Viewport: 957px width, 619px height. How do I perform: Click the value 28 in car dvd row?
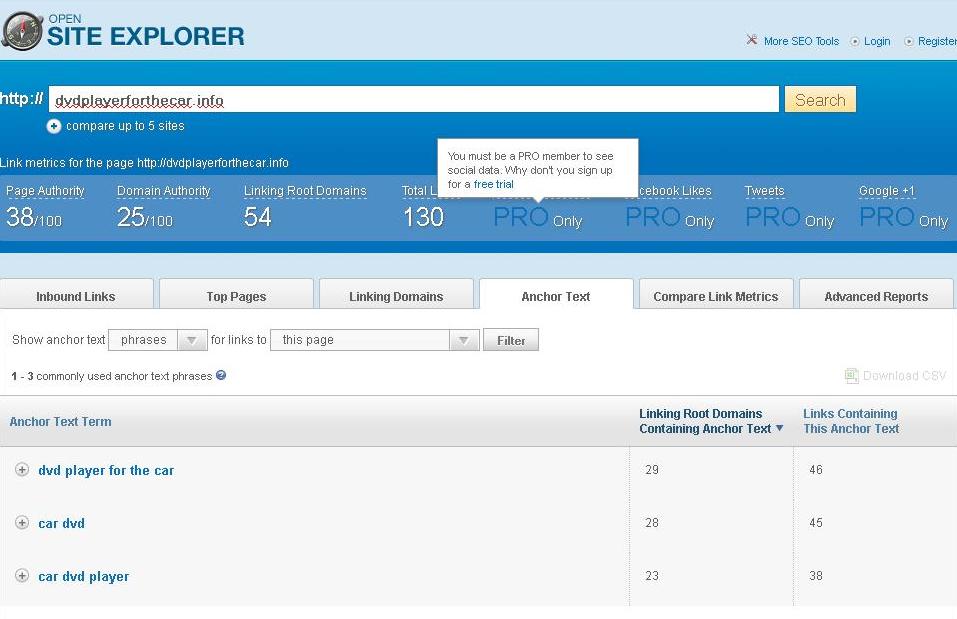tap(652, 523)
